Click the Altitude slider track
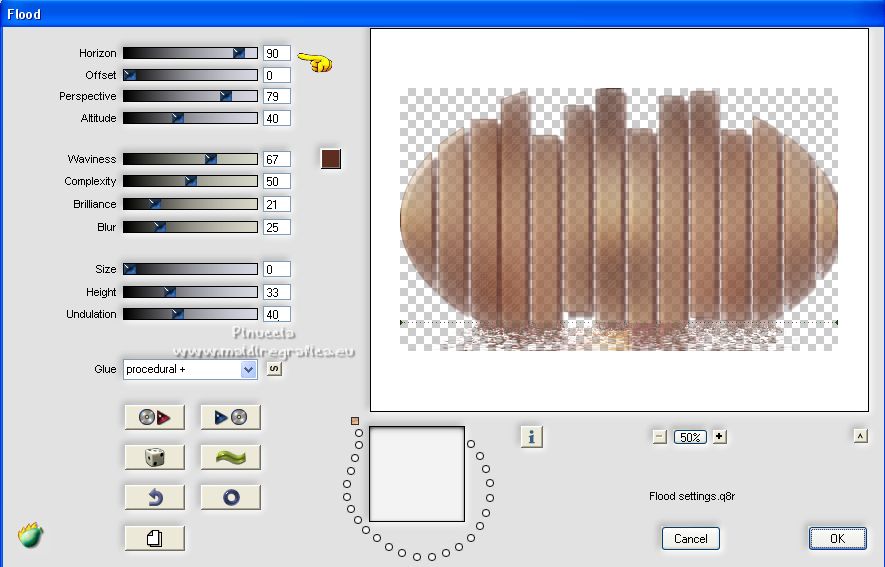Image resolution: width=885 pixels, height=567 pixels. tap(190, 118)
